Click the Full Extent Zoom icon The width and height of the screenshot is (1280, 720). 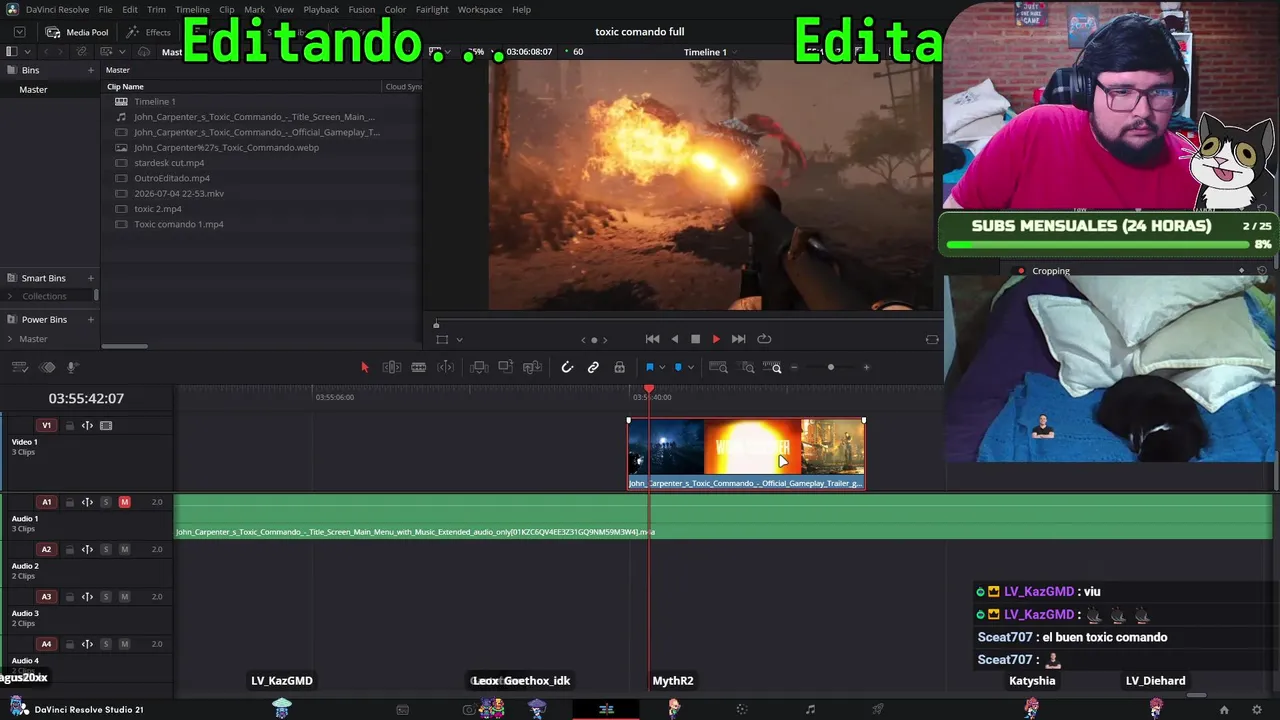[x=718, y=367]
